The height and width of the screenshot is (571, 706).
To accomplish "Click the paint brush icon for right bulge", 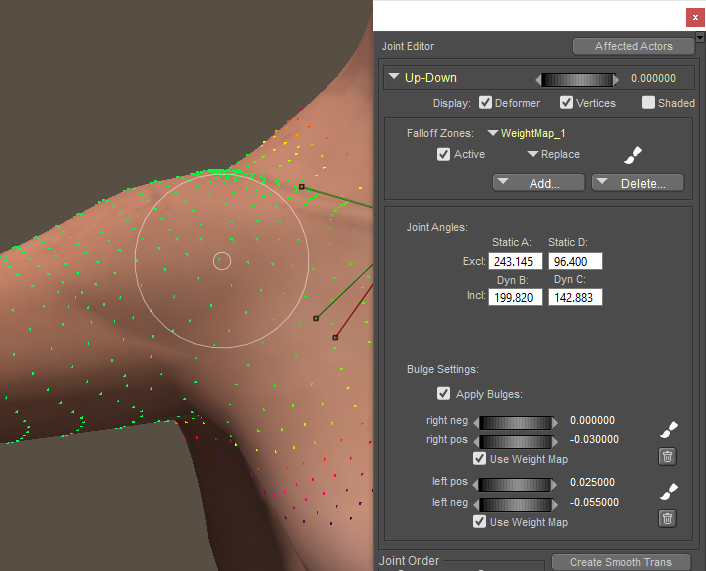I will tap(668, 430).
